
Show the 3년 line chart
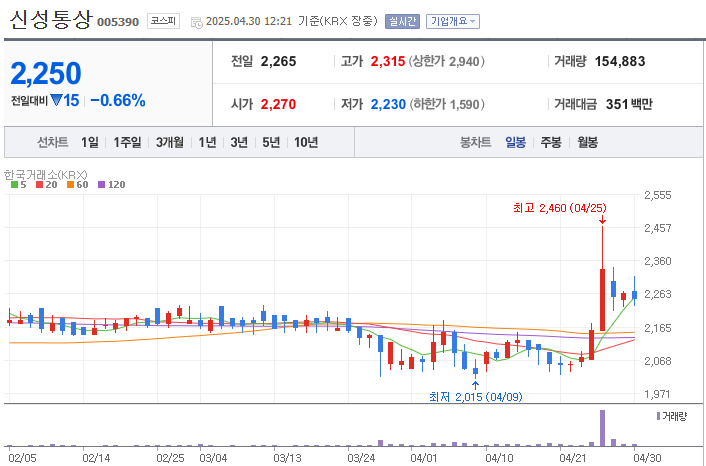[239, 143]
